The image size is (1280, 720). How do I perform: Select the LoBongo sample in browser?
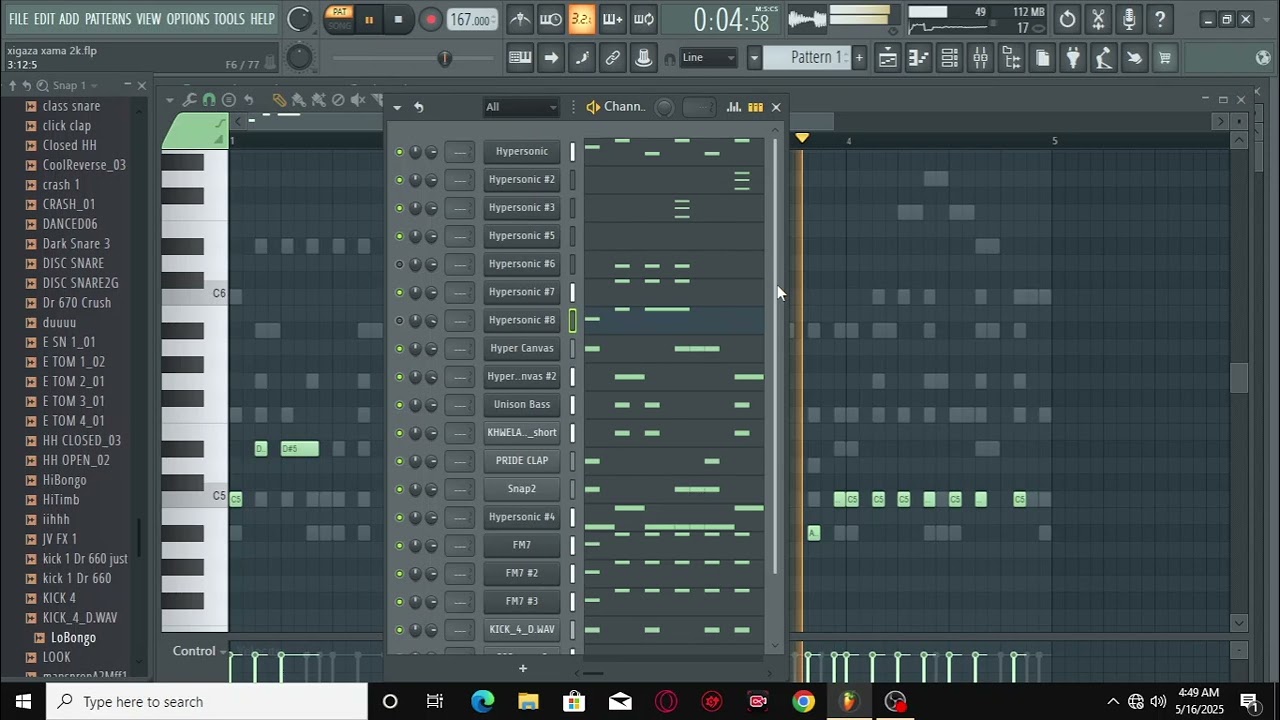(x=73, y=638)
